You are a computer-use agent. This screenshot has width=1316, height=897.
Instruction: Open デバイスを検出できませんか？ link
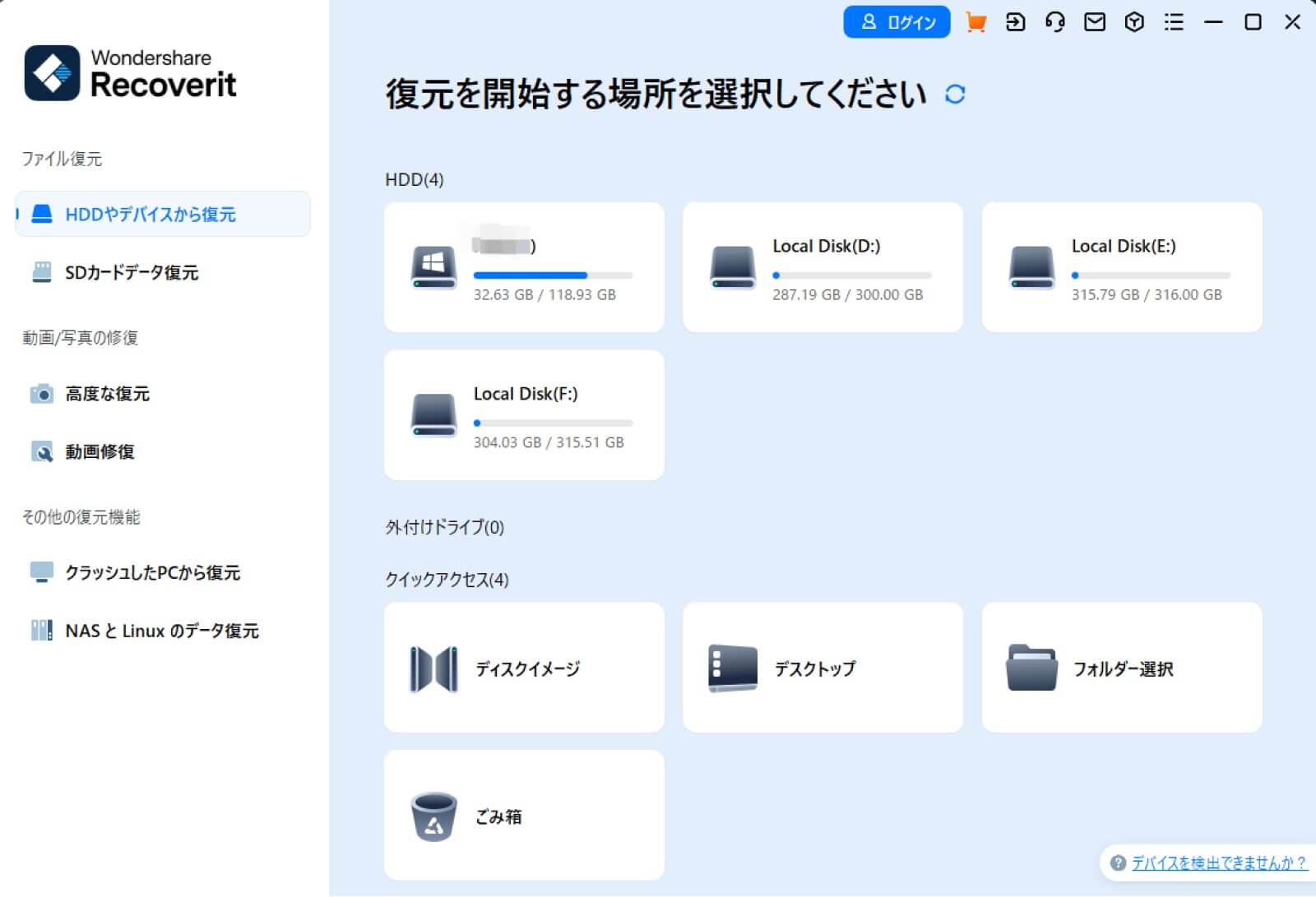pyautogui.click(x=1219, y=862)
